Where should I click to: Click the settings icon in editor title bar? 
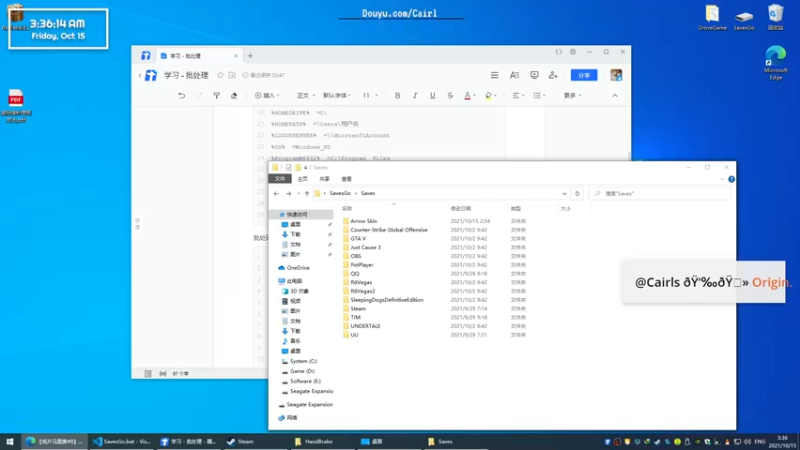(x=573, y=52)
